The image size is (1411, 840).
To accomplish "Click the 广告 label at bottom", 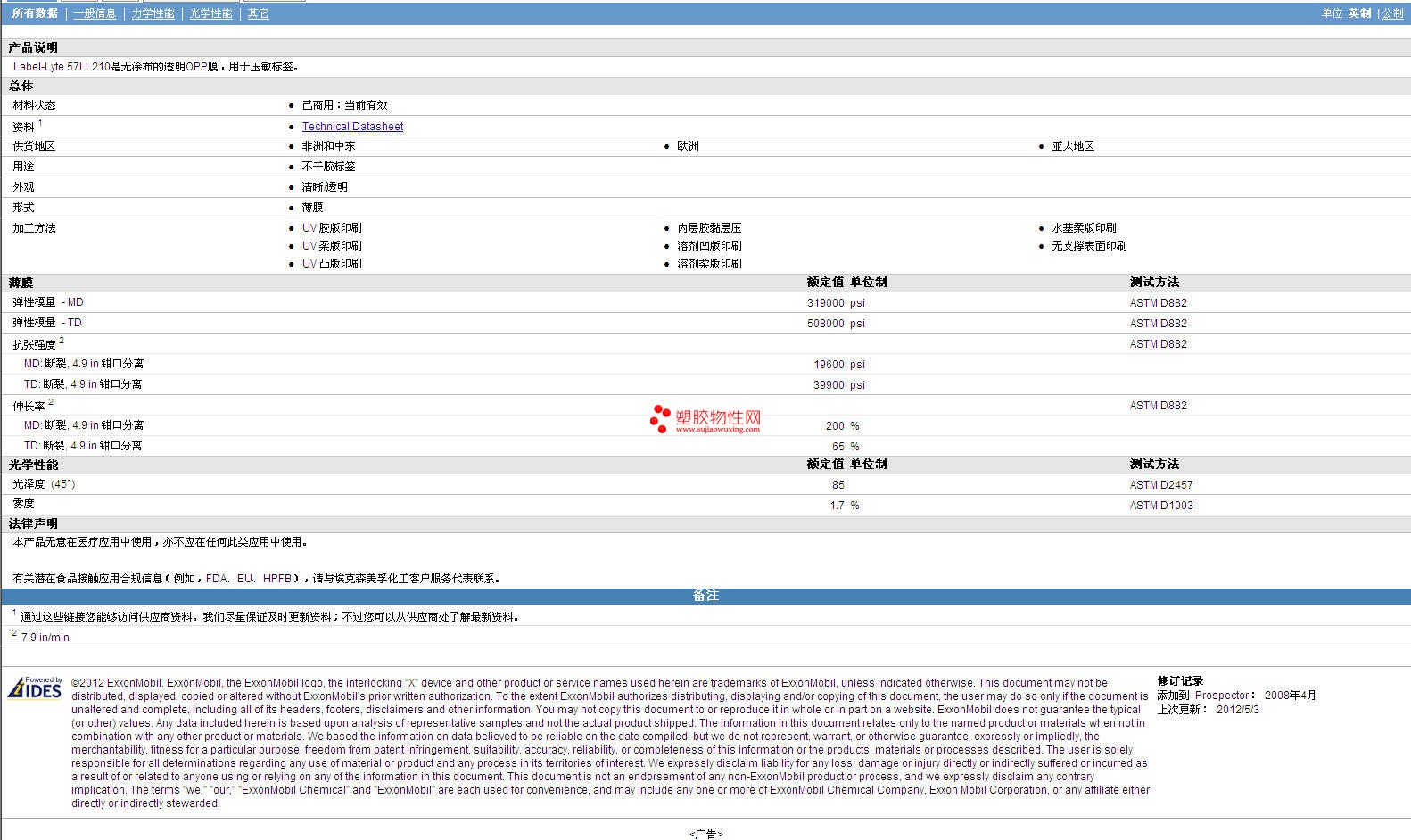I will click(705, 834).
